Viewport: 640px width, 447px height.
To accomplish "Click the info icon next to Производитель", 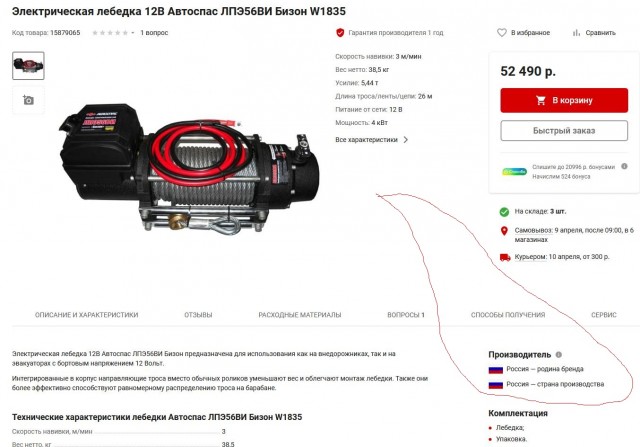I will point(559,354).
